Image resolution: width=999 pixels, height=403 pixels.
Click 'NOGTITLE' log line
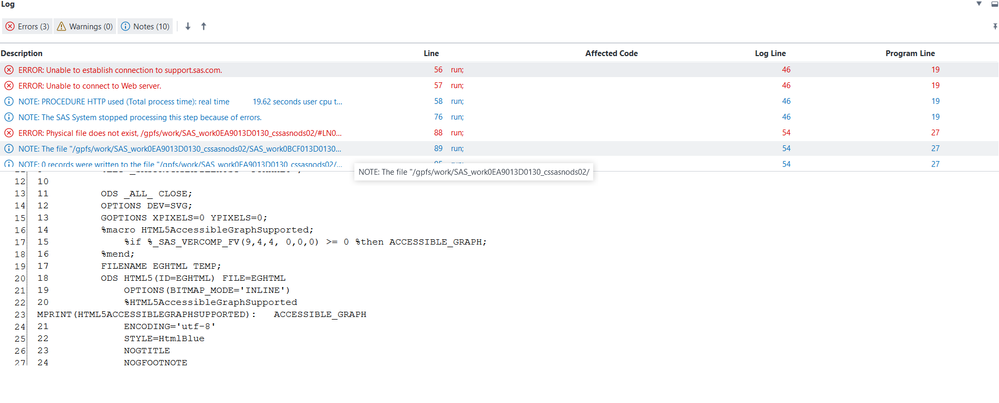coord(147,351)
